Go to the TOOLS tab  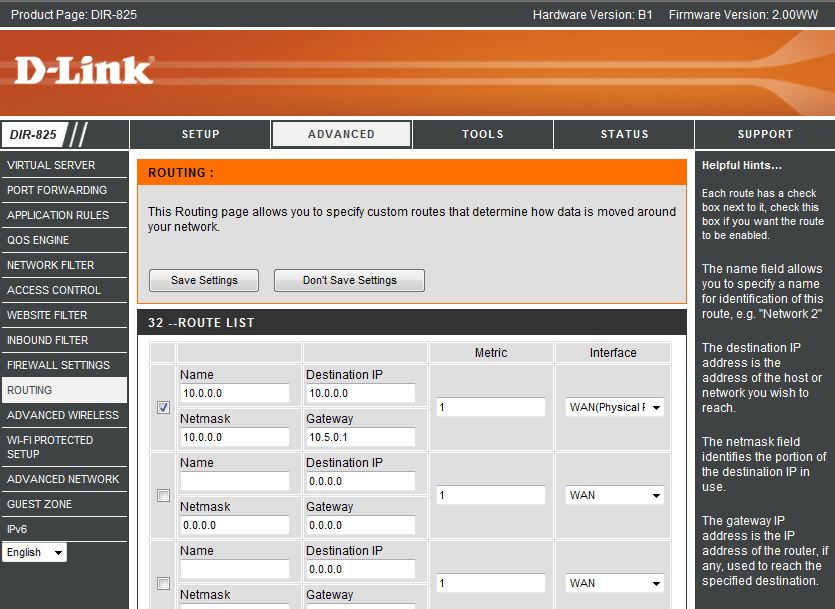(482, 134)
